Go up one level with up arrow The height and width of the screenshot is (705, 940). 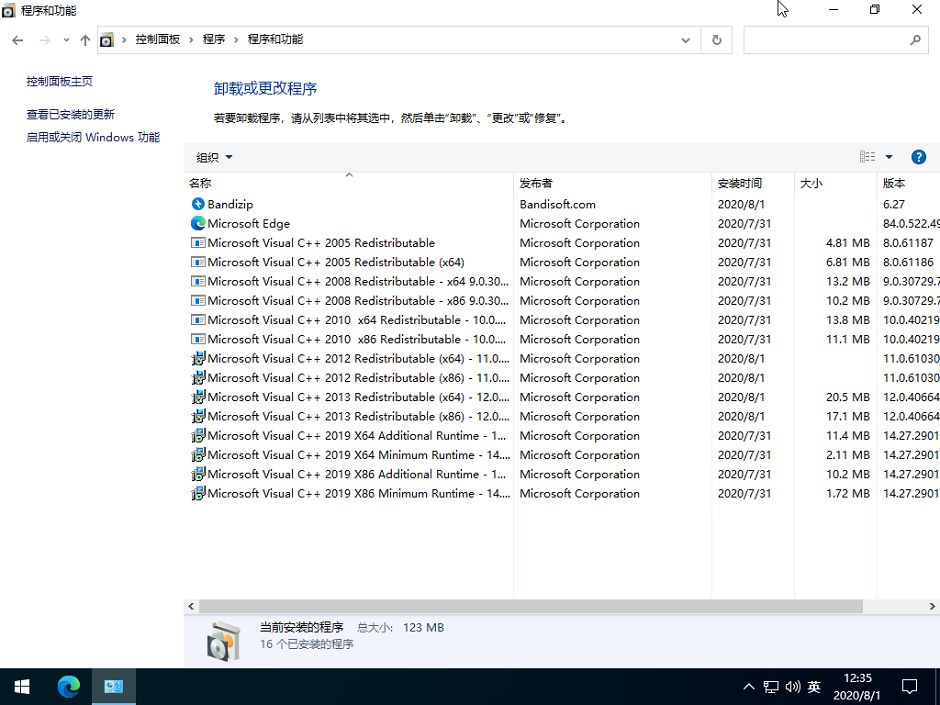pyautogui.click(x=85, y=40)
